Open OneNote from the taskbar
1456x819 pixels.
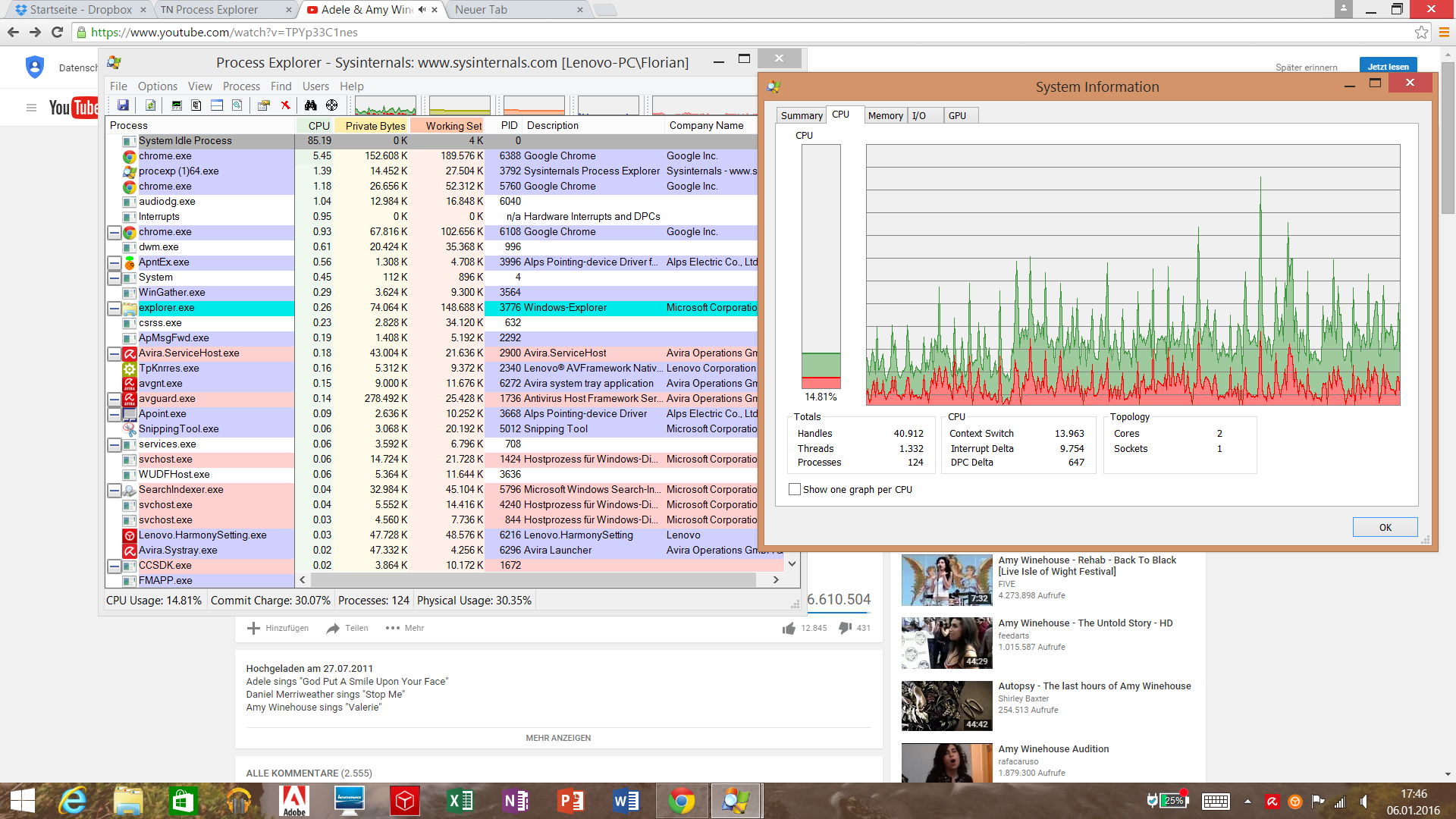click(x=516, y=801)
